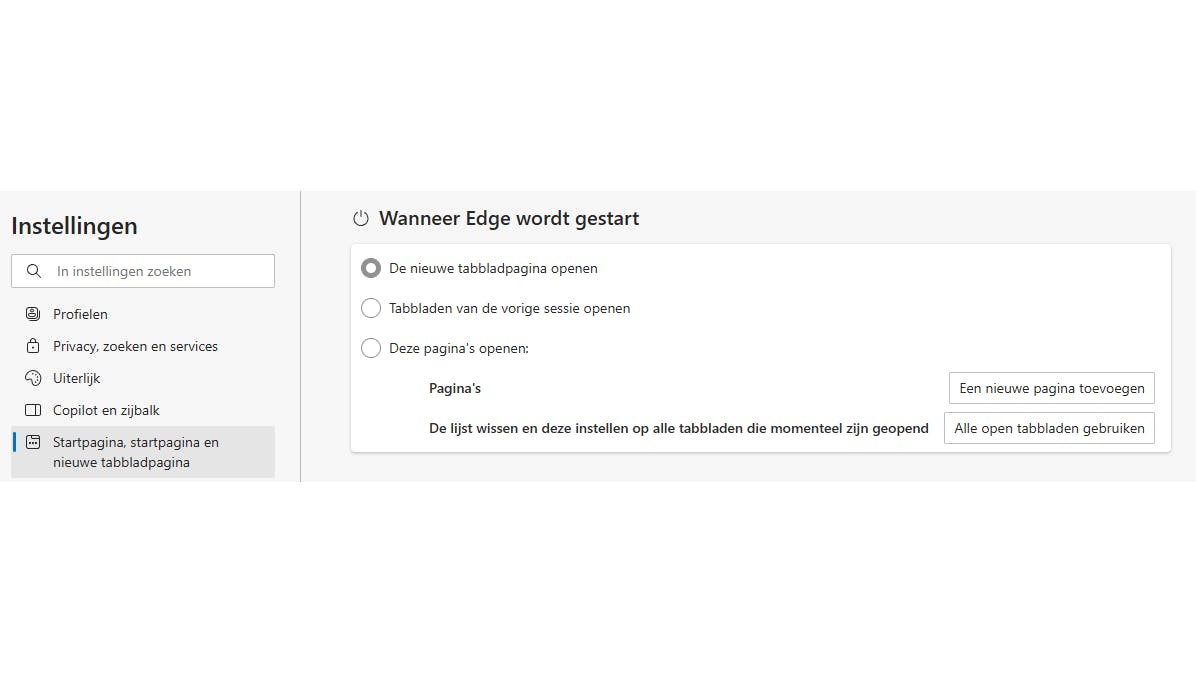
Task: Click 'Een nieuwe pagina toevoegen' button
Action: pos(1051,388)
